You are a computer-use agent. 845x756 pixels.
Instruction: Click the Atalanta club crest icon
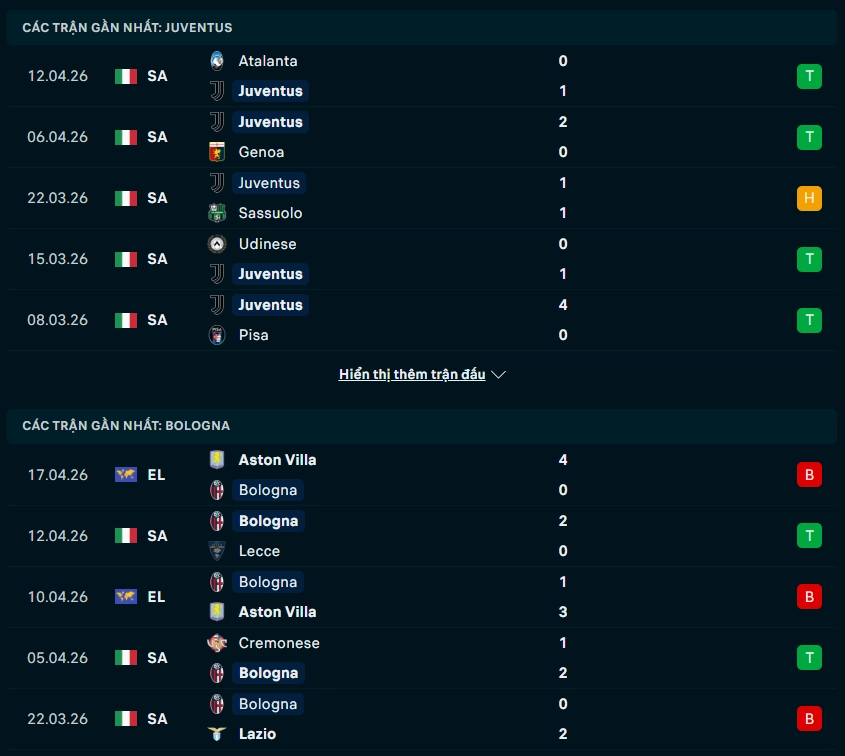(217, 61)
